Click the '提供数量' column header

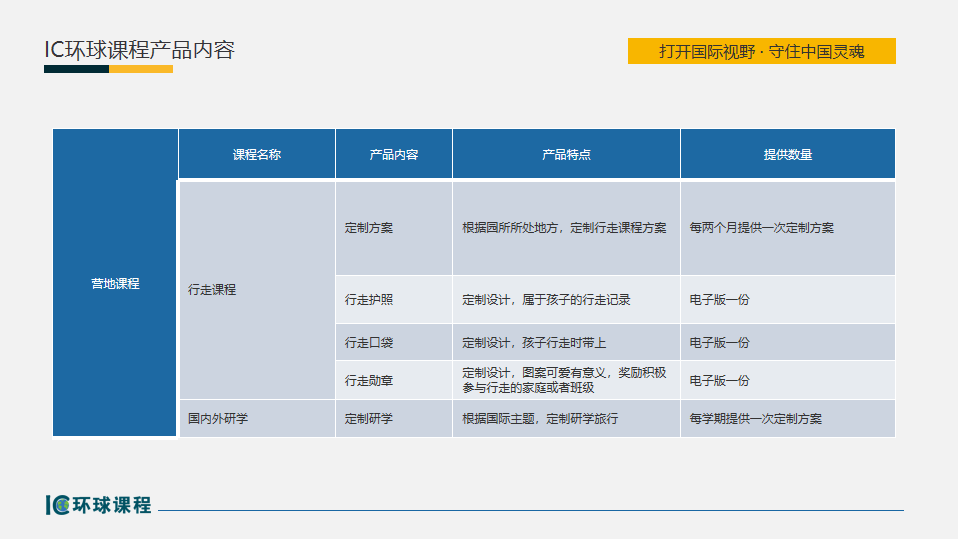788,154
